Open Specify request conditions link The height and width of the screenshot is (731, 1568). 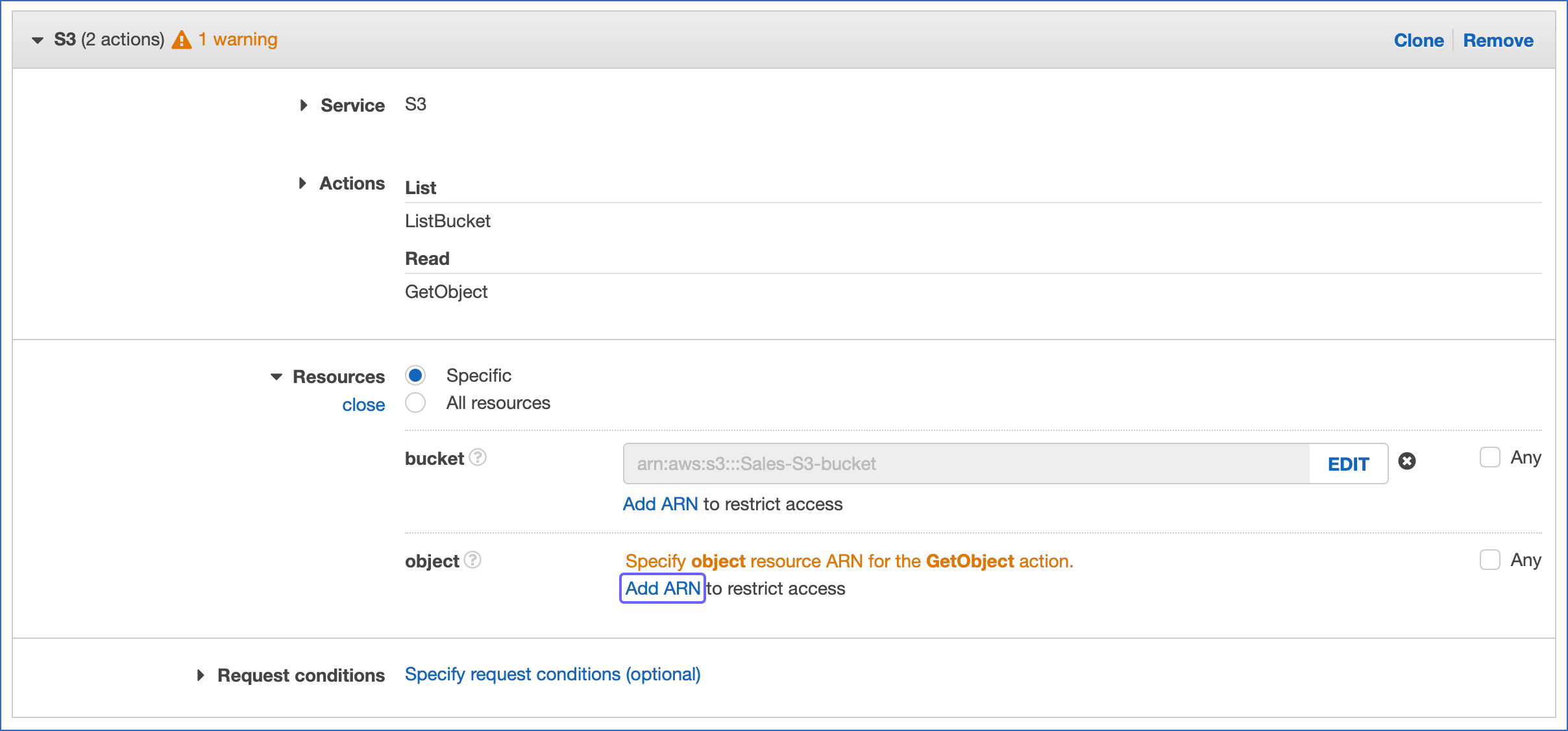click(x=552, y=674)
